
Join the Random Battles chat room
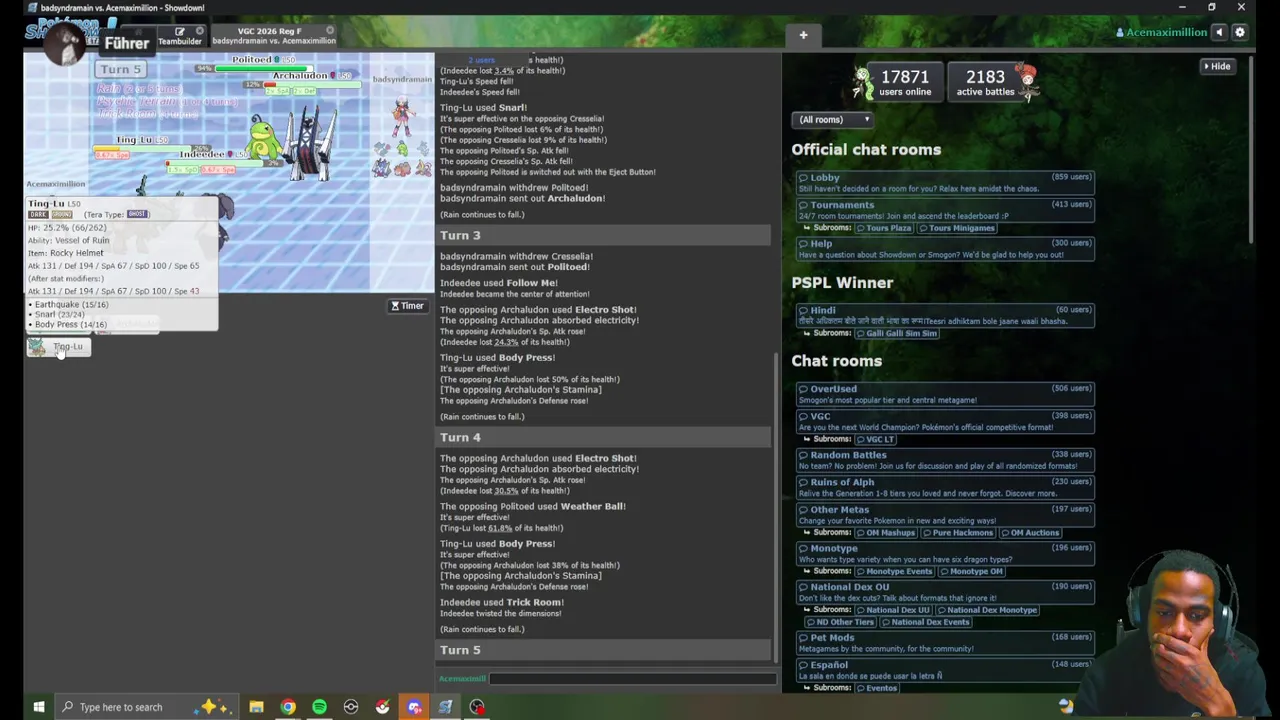pos(945,460)
